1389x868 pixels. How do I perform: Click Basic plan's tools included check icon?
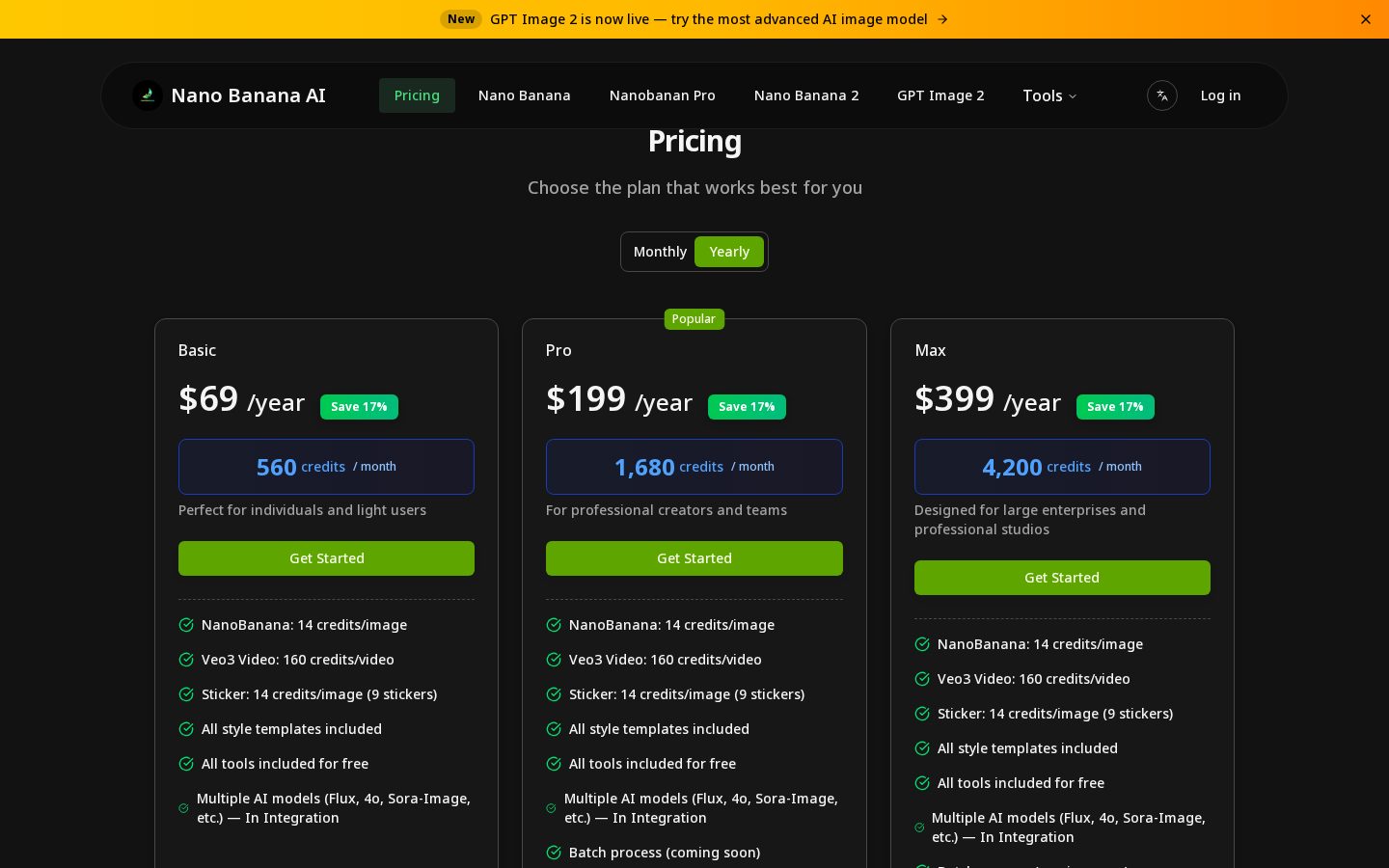[186, 764]
